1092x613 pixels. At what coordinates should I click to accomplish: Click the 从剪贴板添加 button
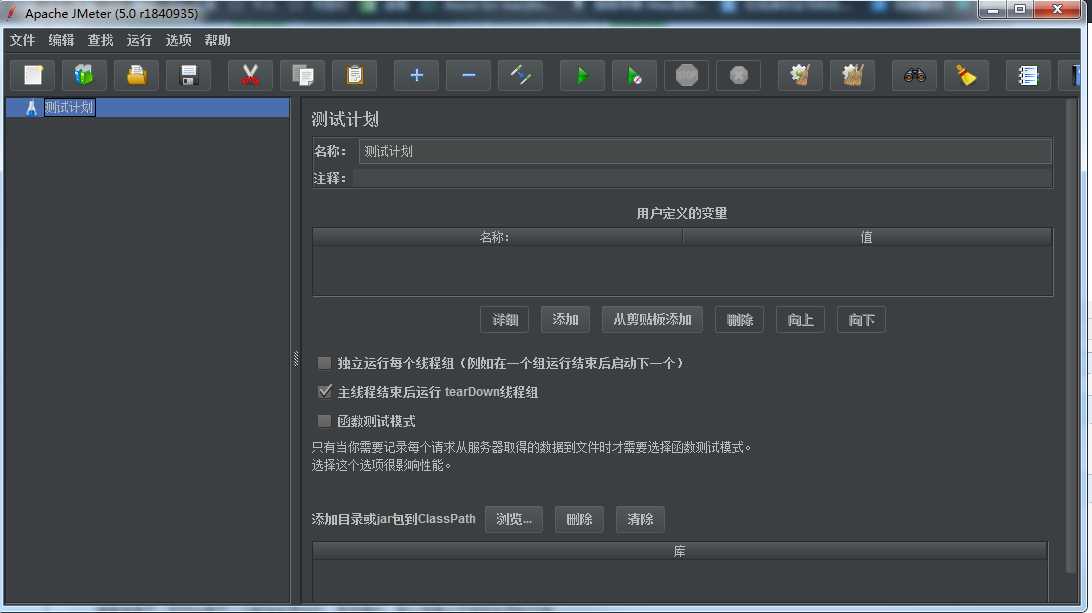[x=652, y=320]
